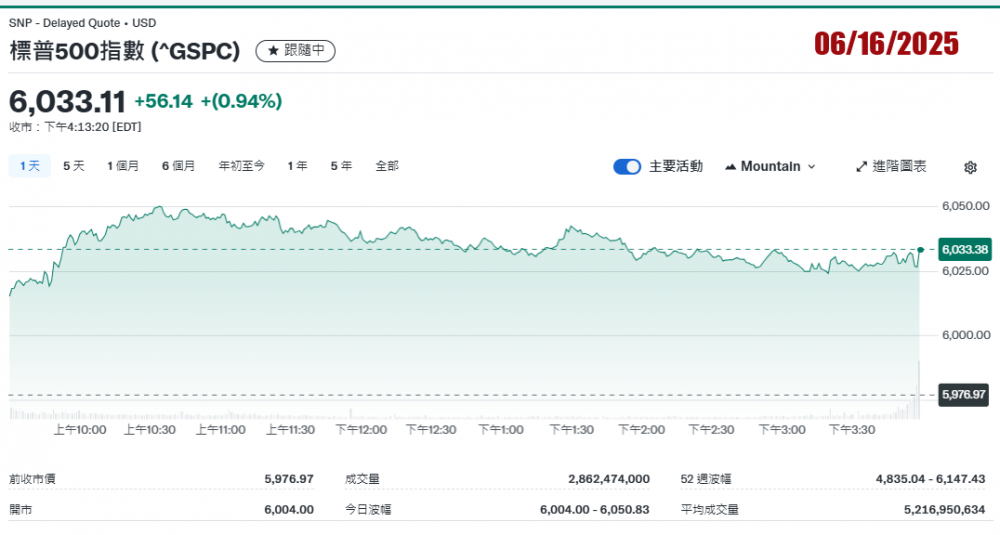Open the 進階圖表 advanced chart
The image size is (1000, 535).
point(891,166)
